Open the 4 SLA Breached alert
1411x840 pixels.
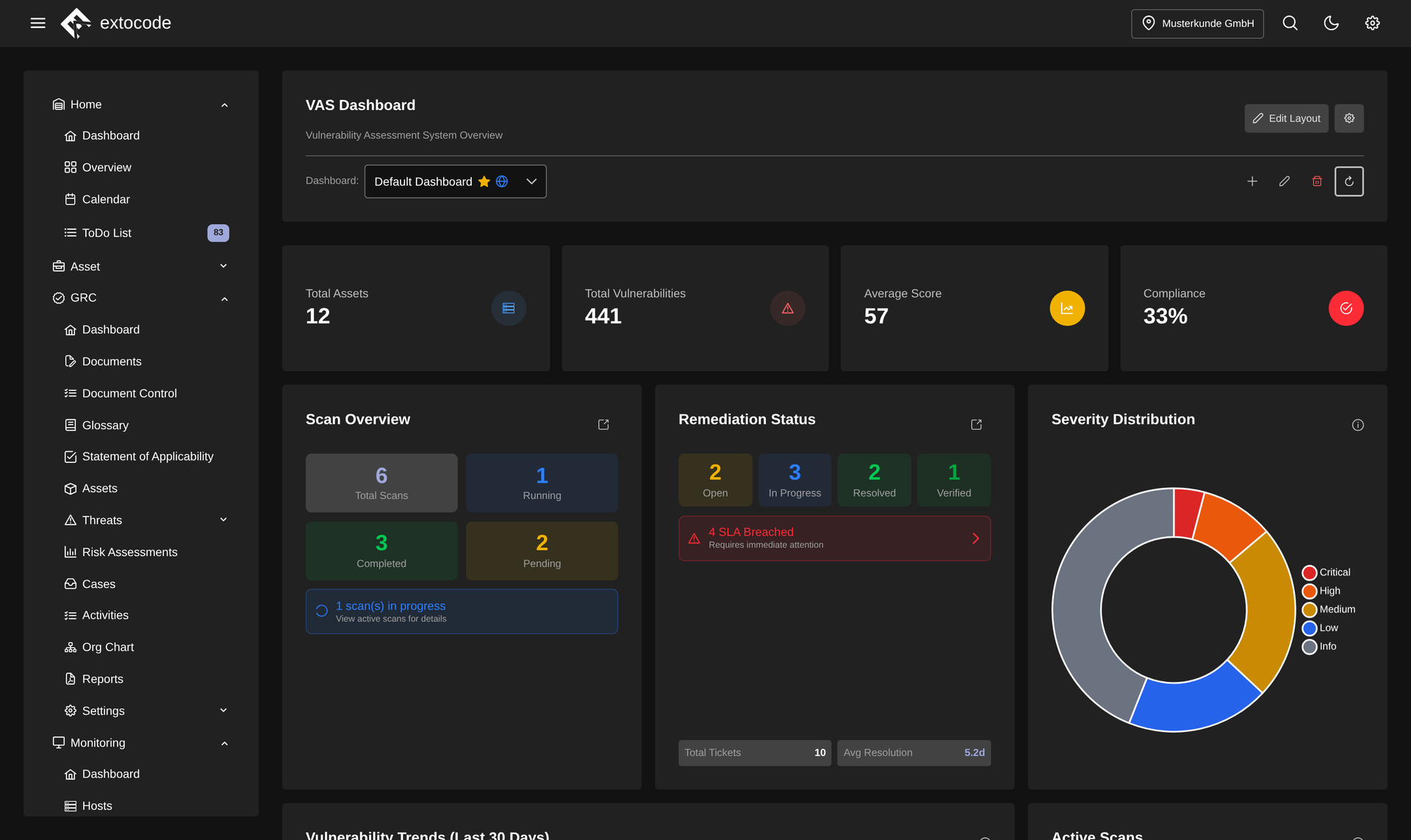click(834, 539)
